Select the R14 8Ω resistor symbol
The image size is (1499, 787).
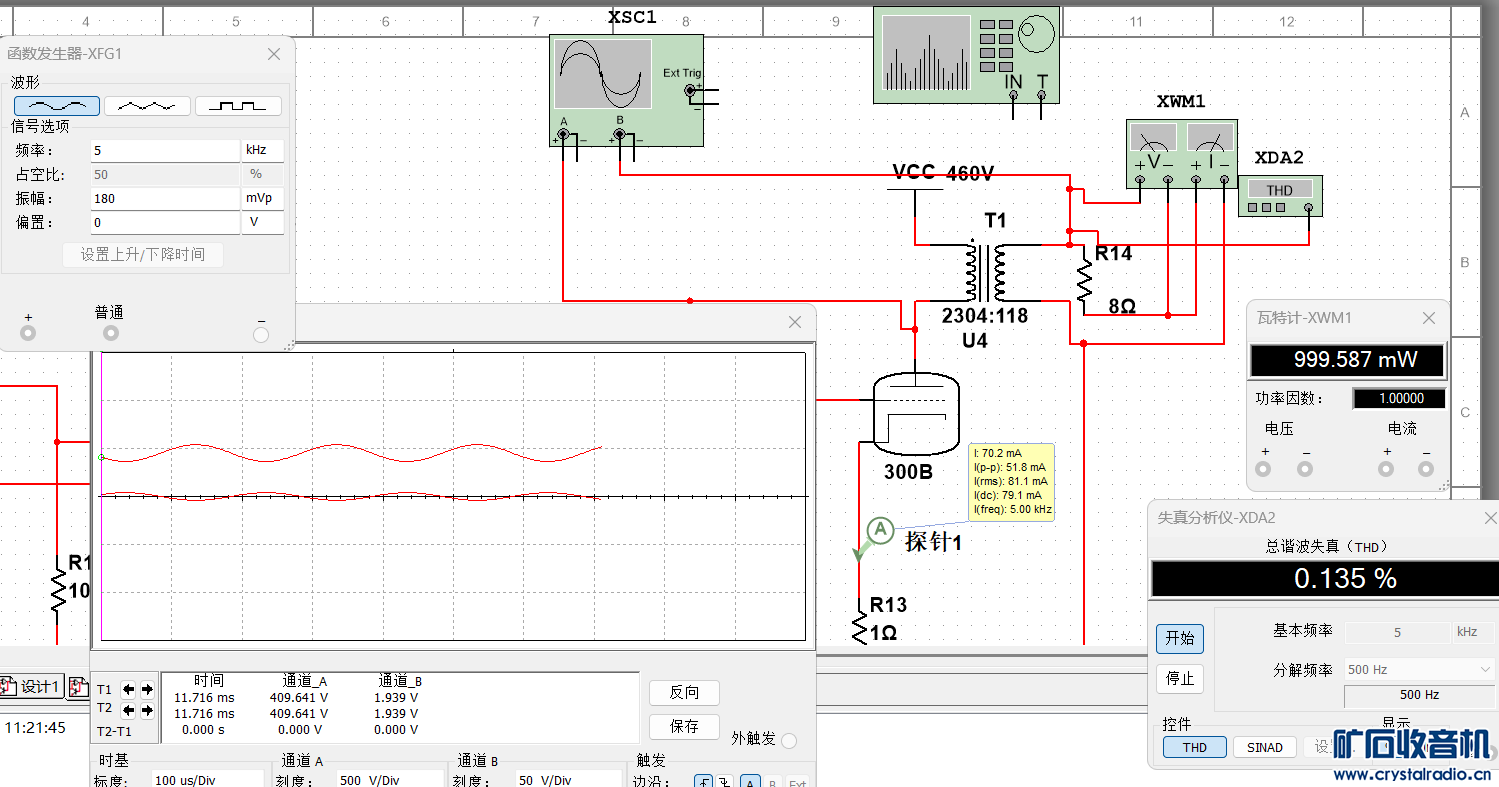(x=1084, y=280)
